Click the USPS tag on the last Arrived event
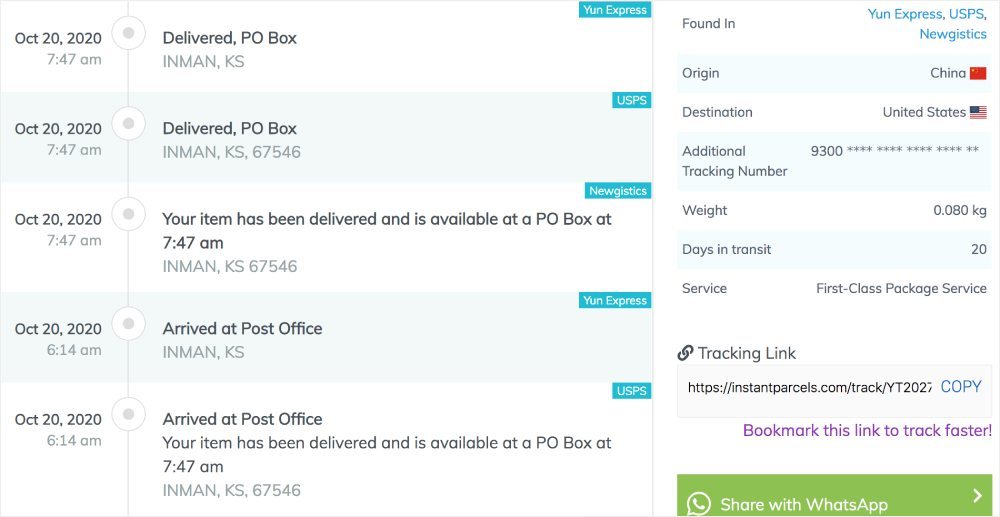Screen dimensions: 1000x517 tap(631, 391)
